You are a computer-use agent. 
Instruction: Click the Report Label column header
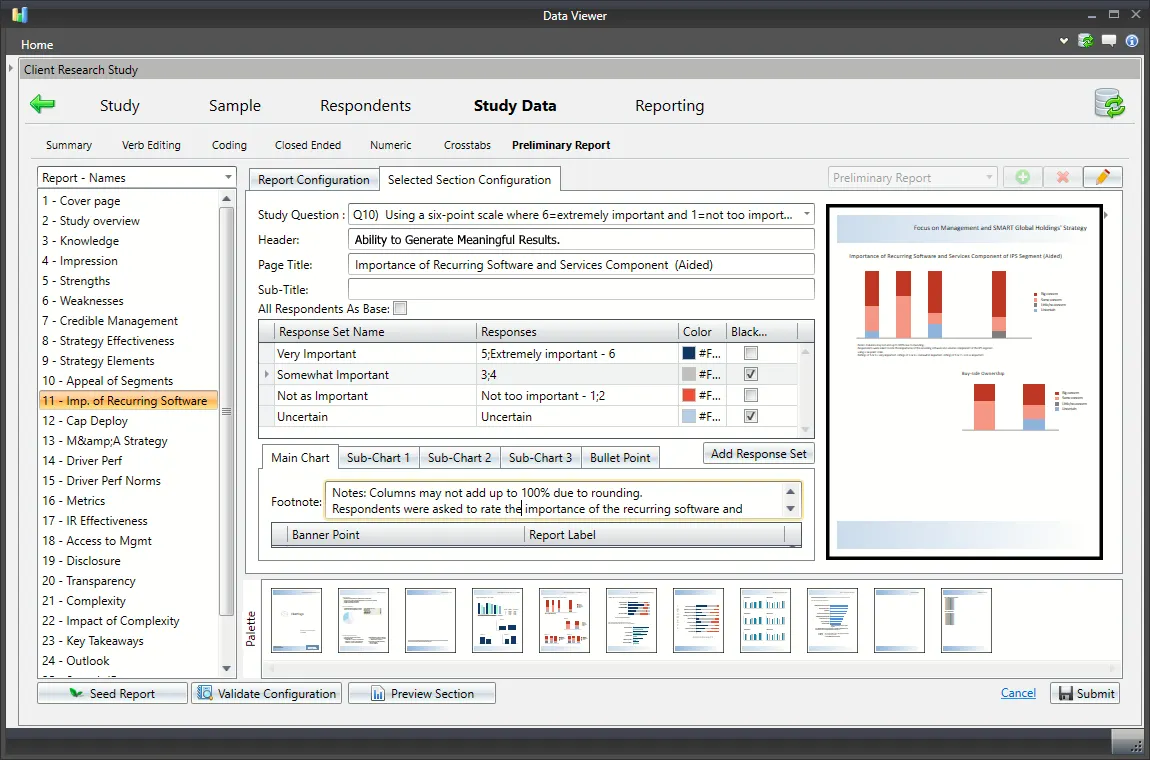click(654, 535)
